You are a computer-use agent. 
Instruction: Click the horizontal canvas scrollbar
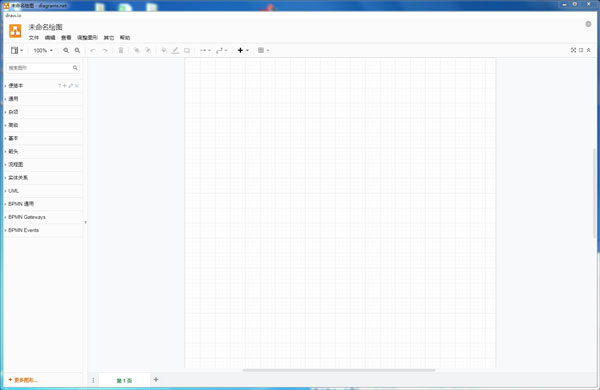tap(339, 370)
